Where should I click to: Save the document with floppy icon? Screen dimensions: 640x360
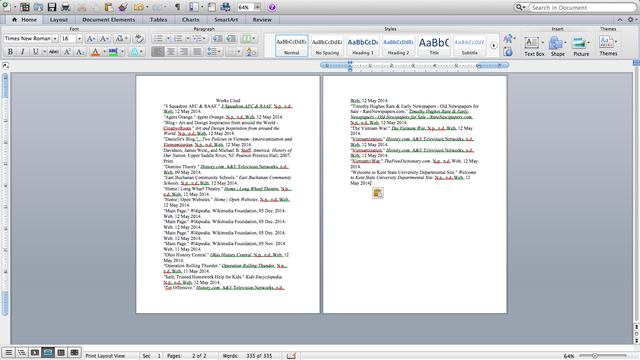52,7
